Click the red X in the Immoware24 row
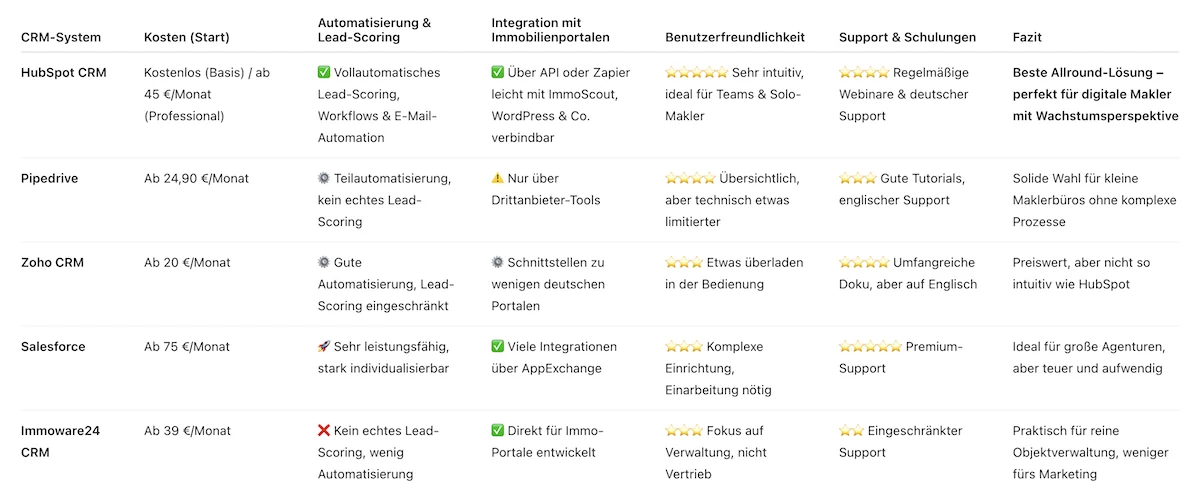 pyautogui.click(x=324, y=431)
